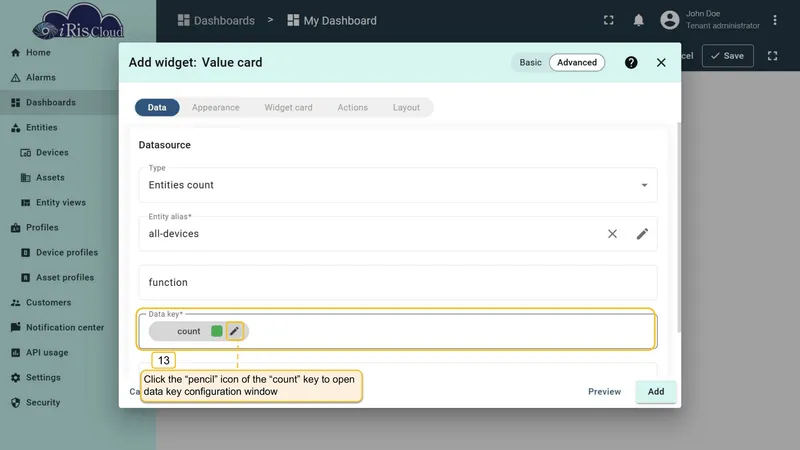This screenshot has width=800, height=450.
Task: Open widget help question mark icon
Action: tap(631, 62)
